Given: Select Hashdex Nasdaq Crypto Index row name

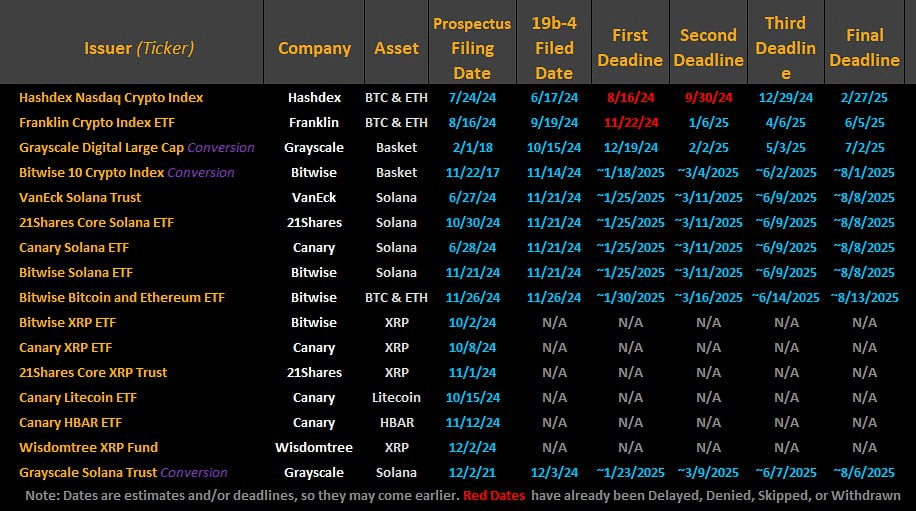Looking at the screenshot, I should click(111, 98).
